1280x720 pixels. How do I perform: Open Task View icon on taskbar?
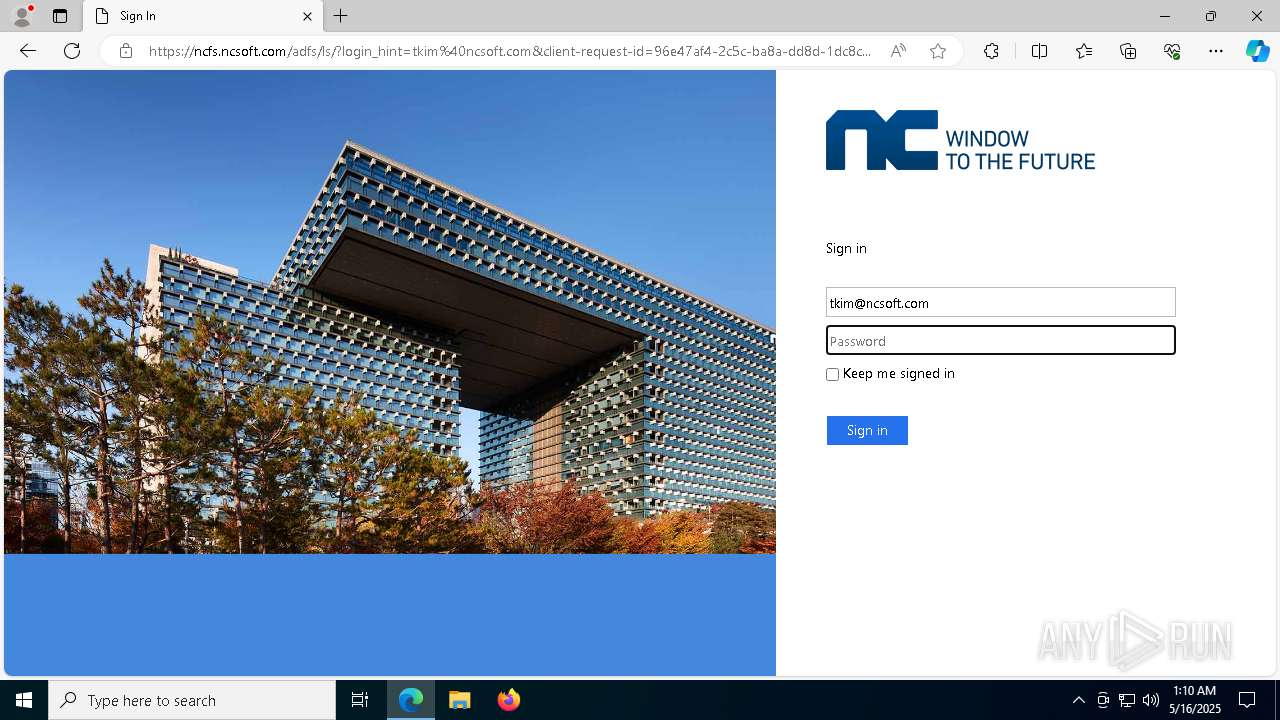click(360, 700)
